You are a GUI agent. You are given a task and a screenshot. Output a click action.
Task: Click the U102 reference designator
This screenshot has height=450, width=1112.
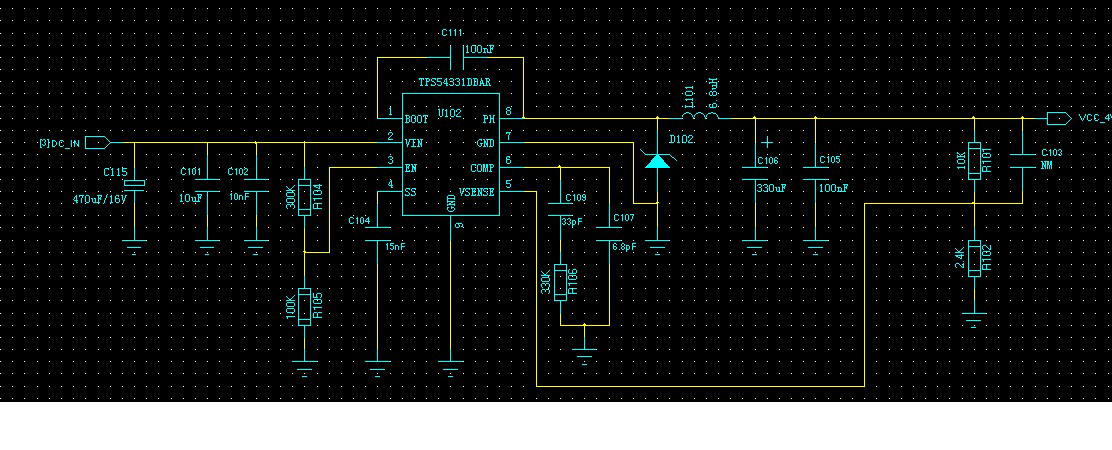[x=450, y=113]
